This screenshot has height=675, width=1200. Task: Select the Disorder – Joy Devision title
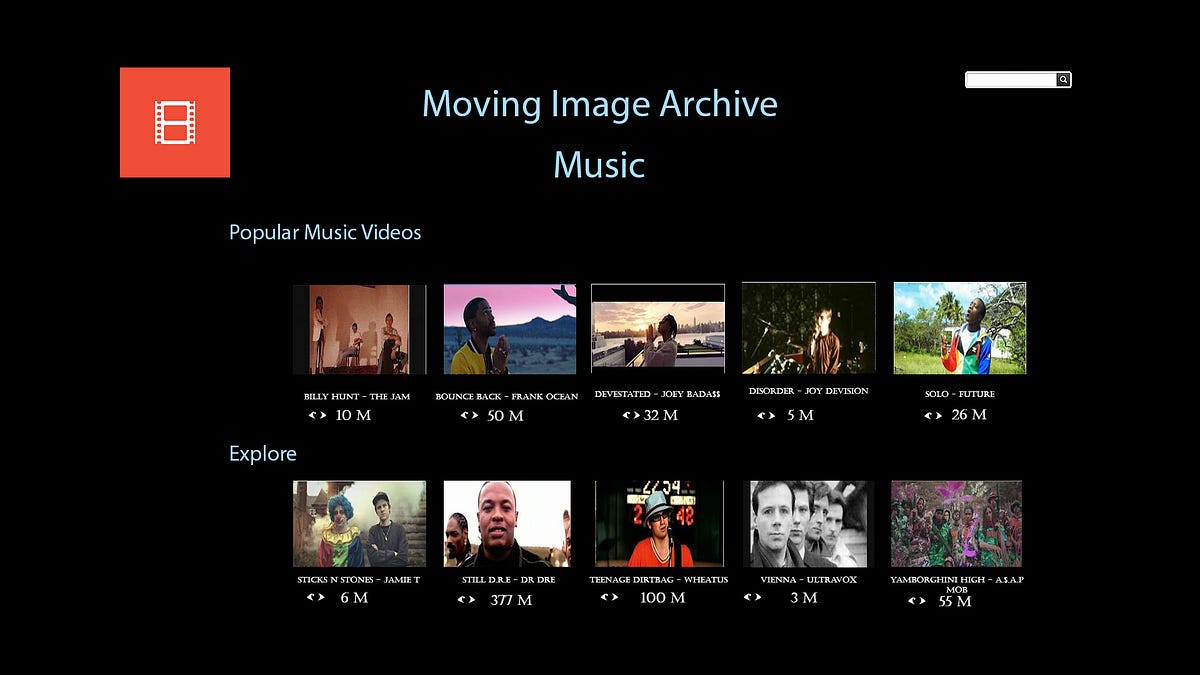point(809,392)
